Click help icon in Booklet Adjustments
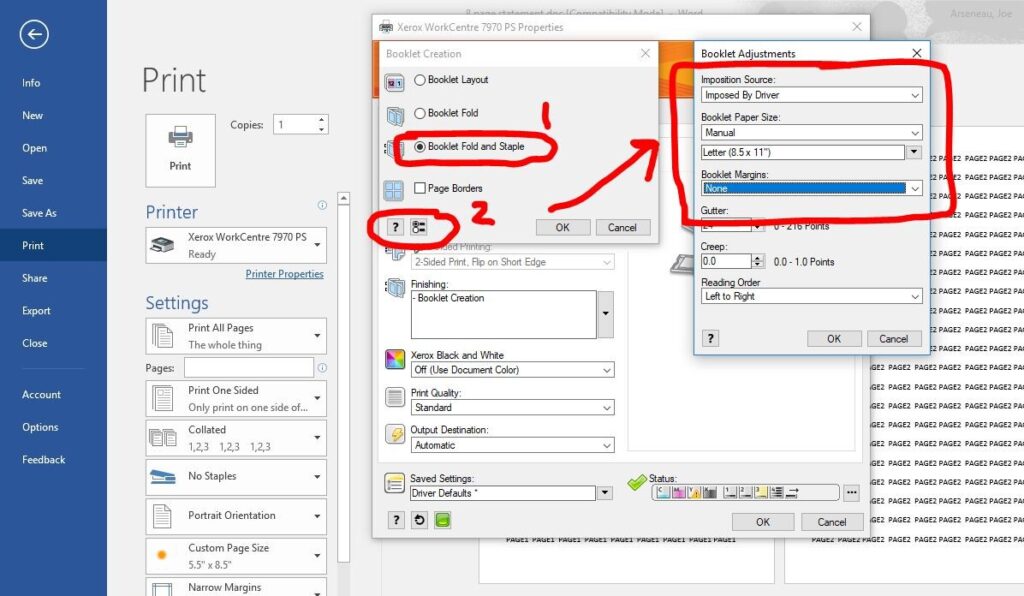This screenshot has width=1024, height=596. (711, 338)
